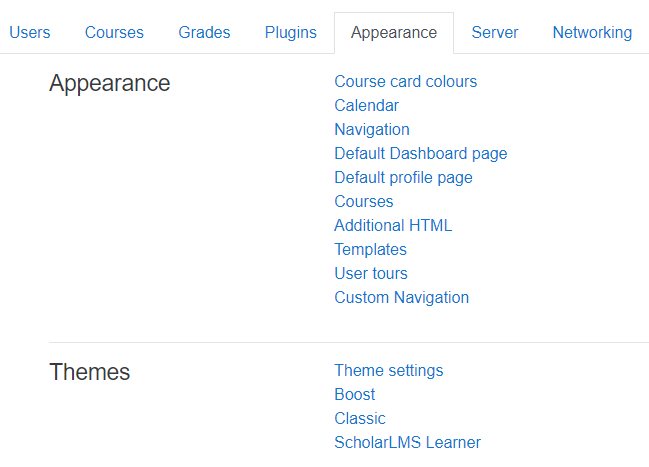Image resolution: width=649 pixels, height=467 pixels.
Task: Open ScholarLMS Learner theme link
Action: coord(407,443)
